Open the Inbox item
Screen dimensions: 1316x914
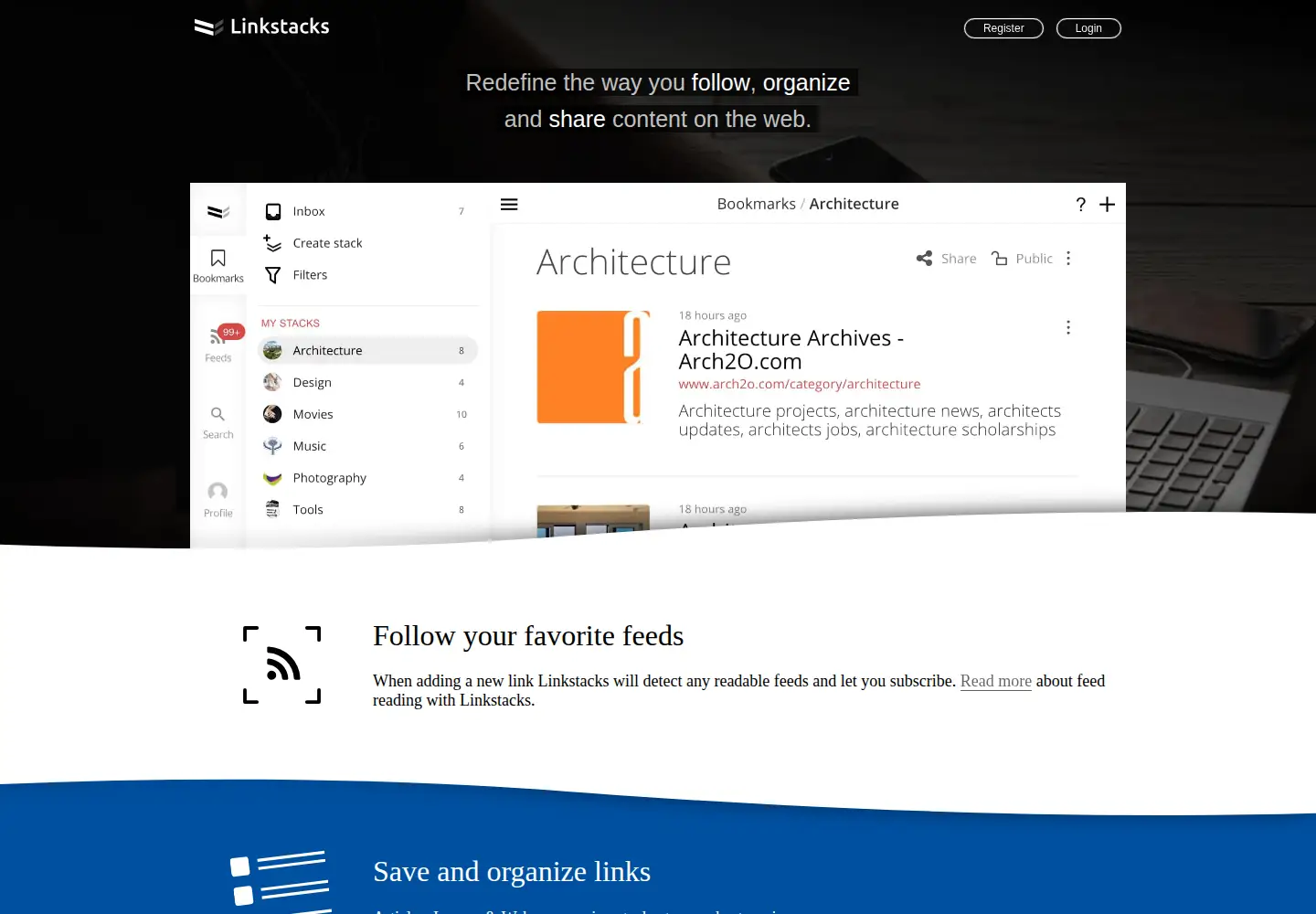pos(368,211)
